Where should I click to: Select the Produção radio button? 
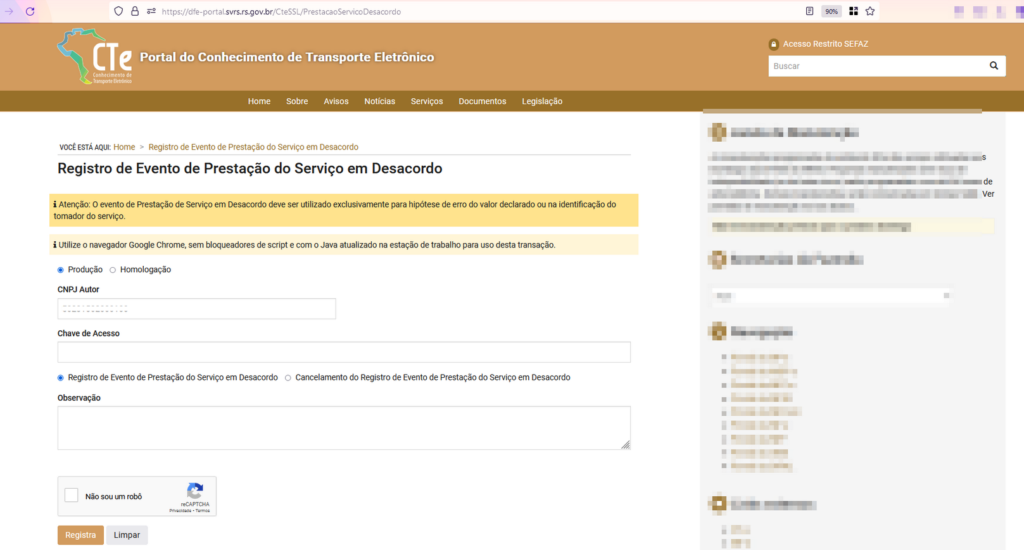pyautogui.click(x=61, y=269)
